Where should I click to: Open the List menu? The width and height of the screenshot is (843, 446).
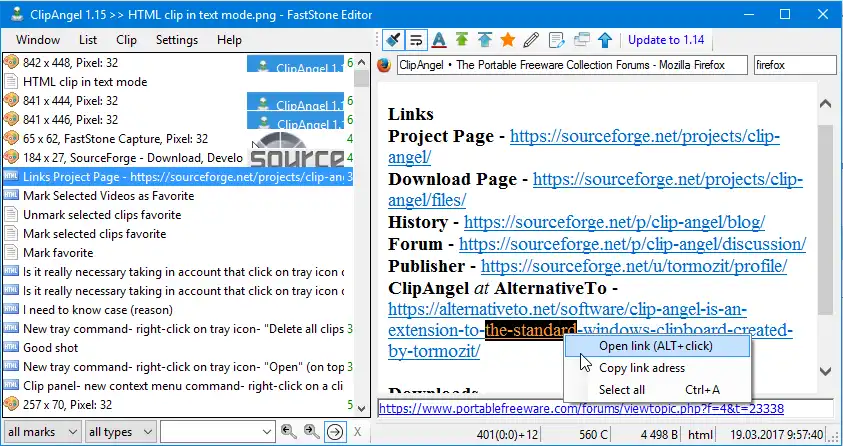tap(88, 40)
